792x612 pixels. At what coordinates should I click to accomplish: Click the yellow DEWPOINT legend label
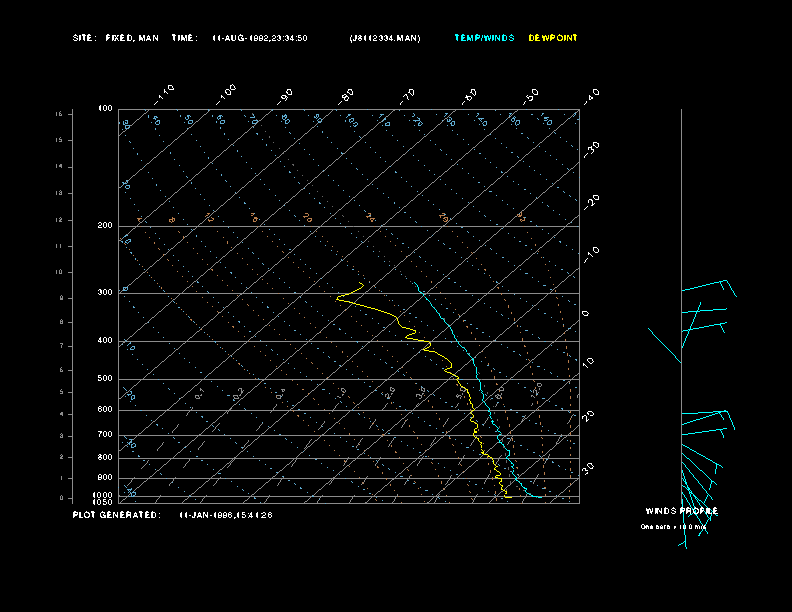(x=553, y=38)
